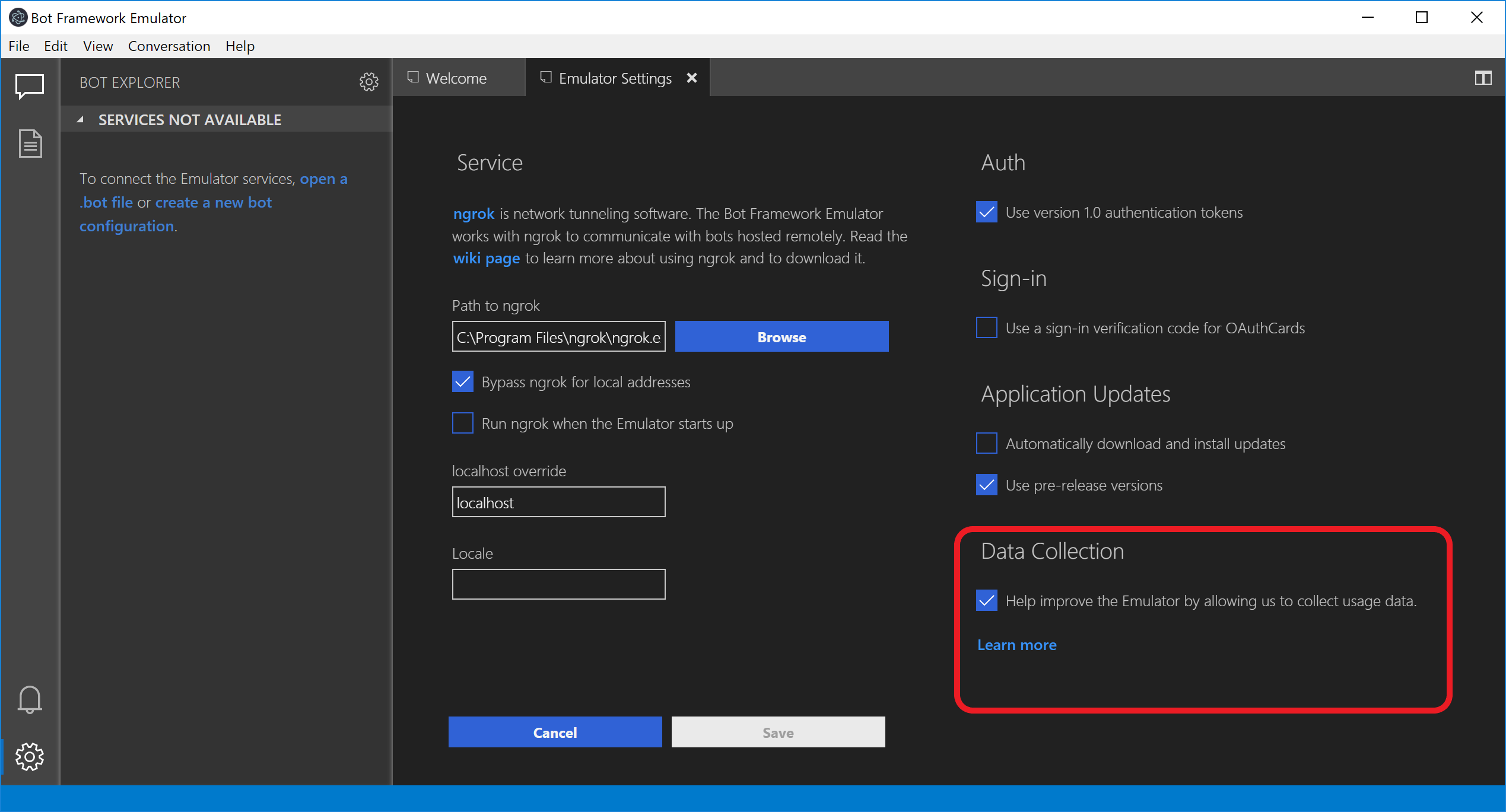
Task: Disable Help improve Emulator data collection
Action: click(x=986, y=600)
